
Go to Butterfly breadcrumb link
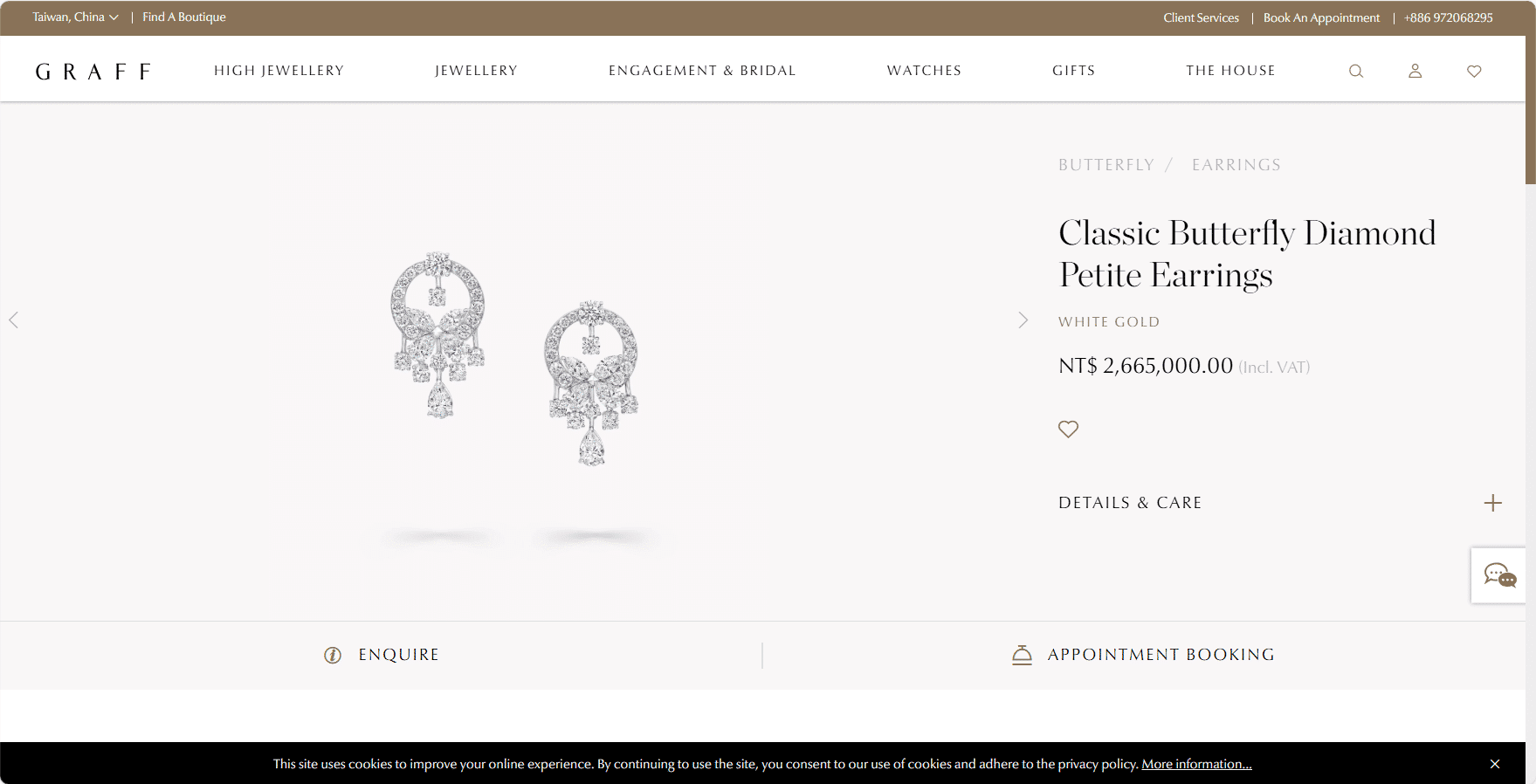1106,165
